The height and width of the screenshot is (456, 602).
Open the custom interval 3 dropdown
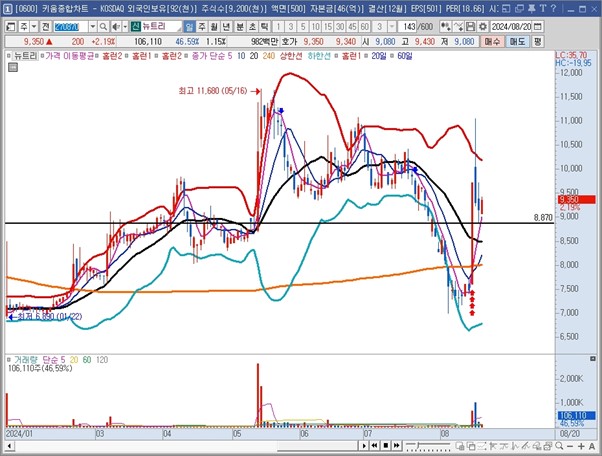(392, 26)
